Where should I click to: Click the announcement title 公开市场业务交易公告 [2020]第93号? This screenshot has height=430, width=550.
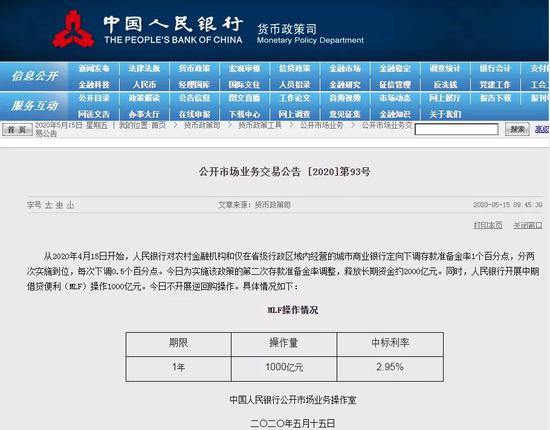[284, 172]
